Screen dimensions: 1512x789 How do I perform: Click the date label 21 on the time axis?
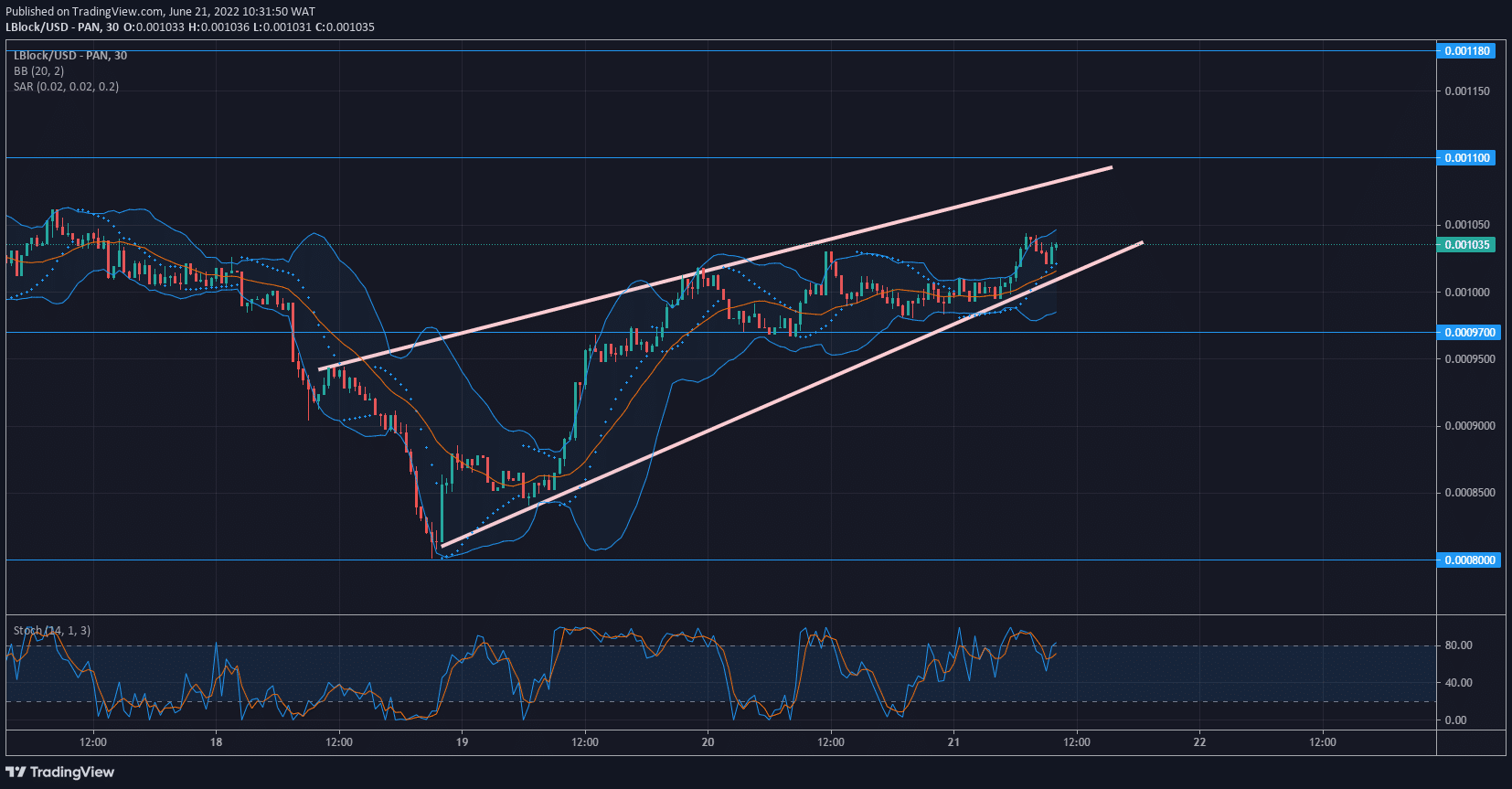pyautogui.click(x=953, y=742)
